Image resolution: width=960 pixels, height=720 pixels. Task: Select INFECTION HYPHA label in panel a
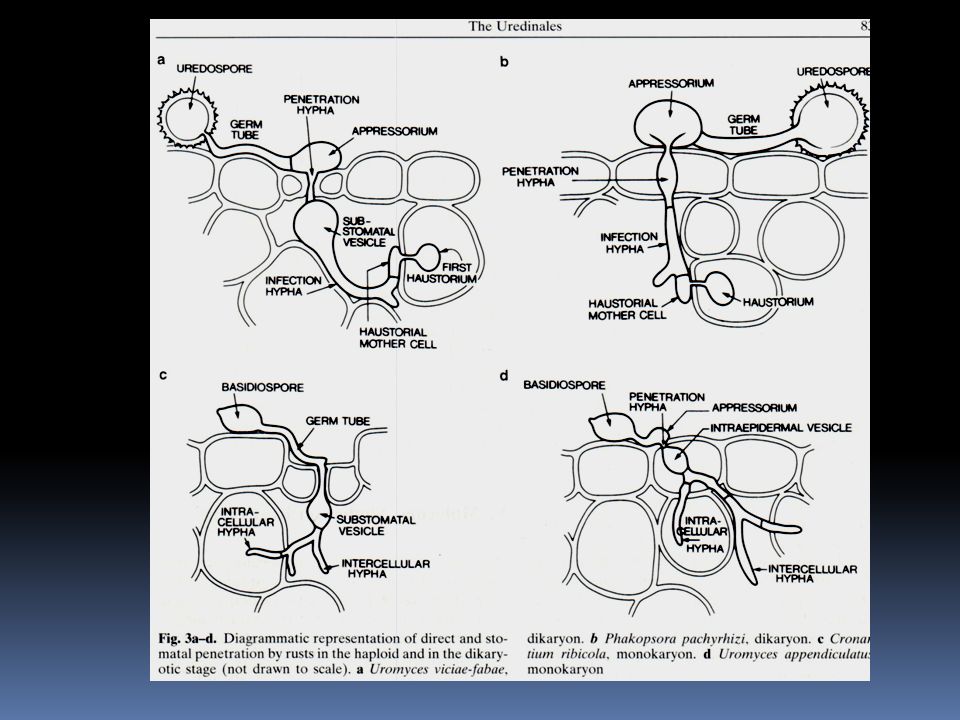pyautogui.click(x=293, y=286)
